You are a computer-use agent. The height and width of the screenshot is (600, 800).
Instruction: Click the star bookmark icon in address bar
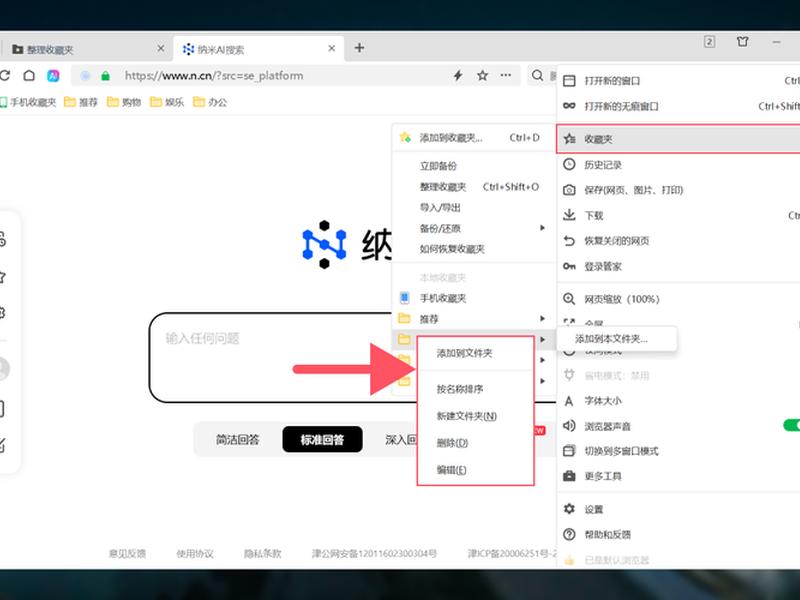(482, 76)
